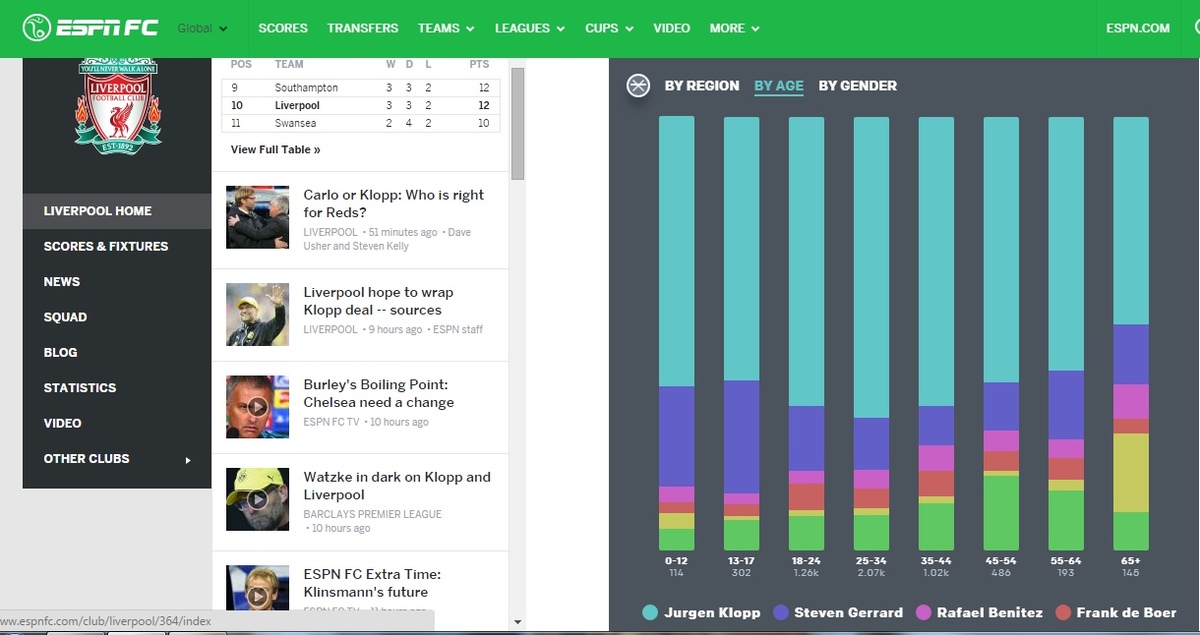
Task: Click the 55-64 age group bar
Action: pos(1066,333)
